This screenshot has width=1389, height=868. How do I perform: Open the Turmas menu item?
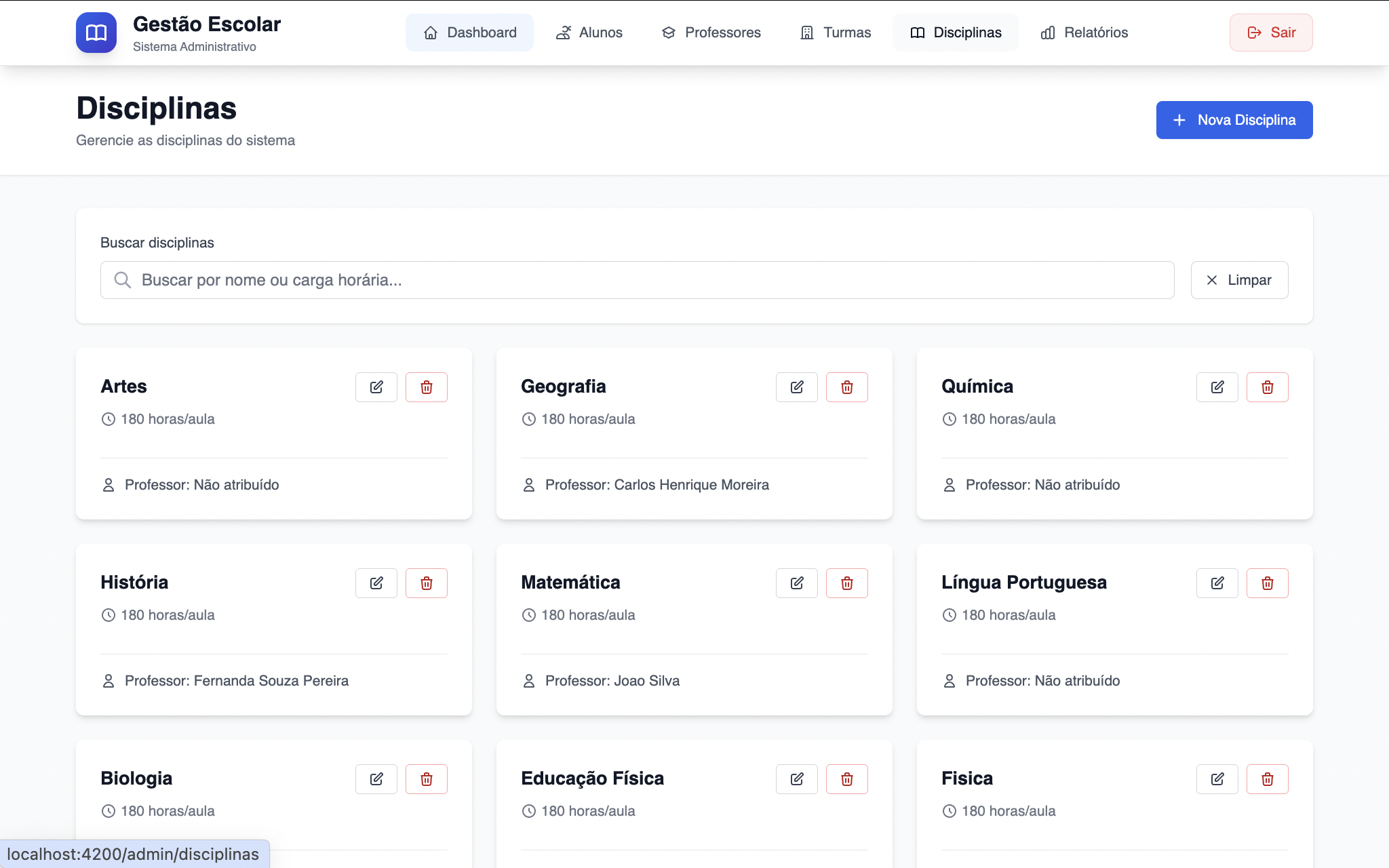[x=836, y=33]
